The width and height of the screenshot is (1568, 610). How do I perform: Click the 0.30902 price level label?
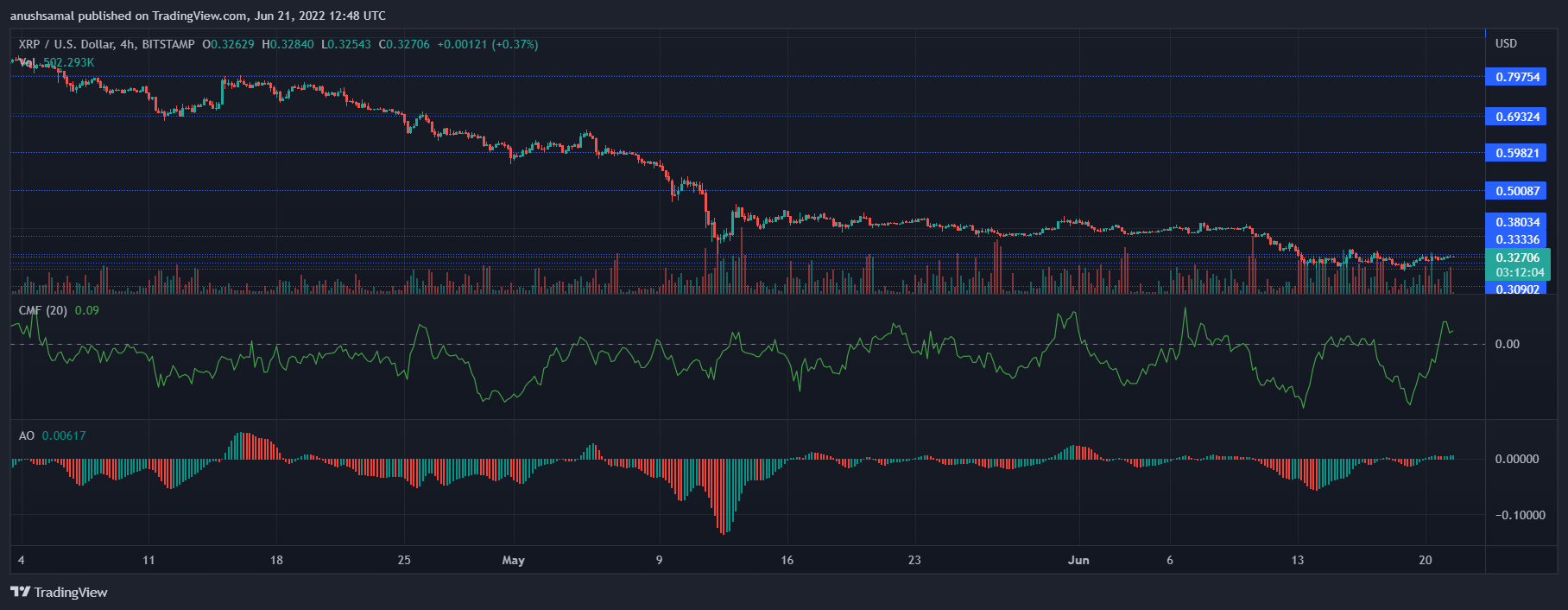click(x=1517, y=289)
